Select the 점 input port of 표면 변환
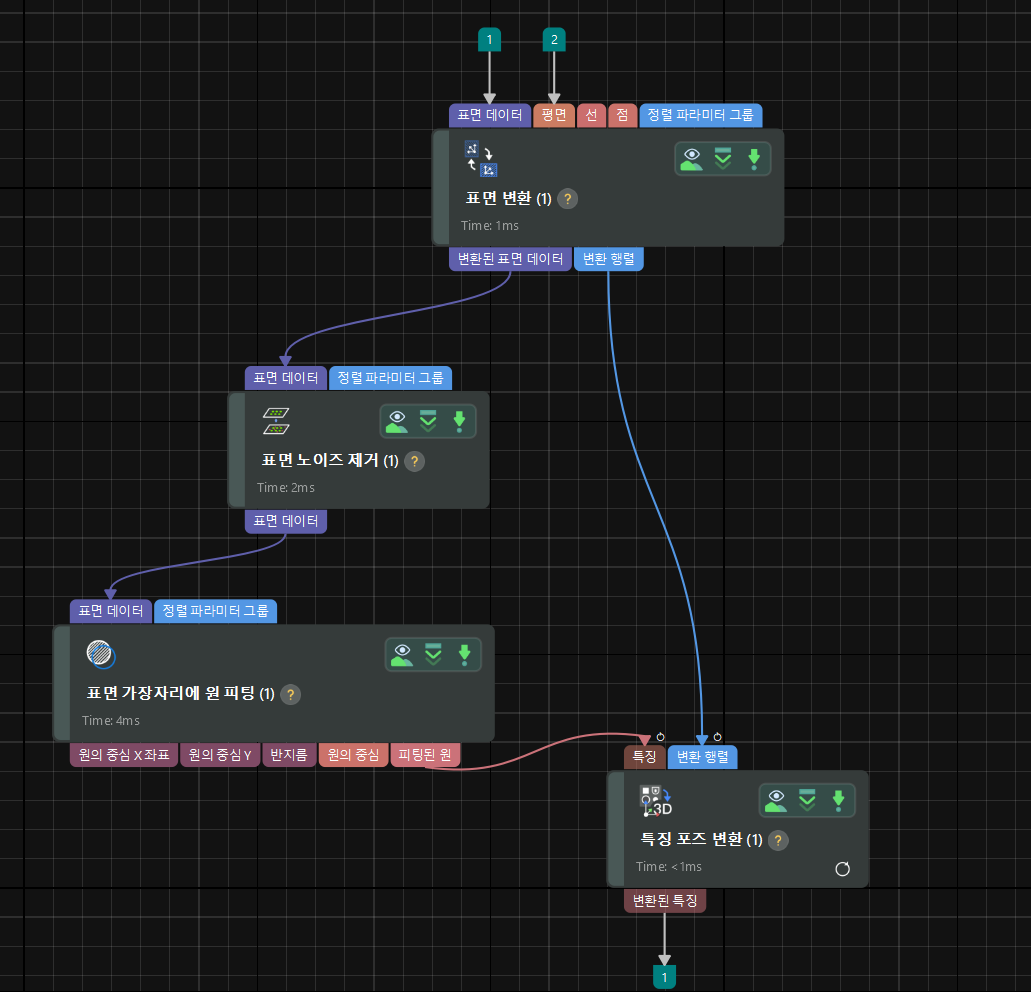1031x992 pixels. pos(623,115)
